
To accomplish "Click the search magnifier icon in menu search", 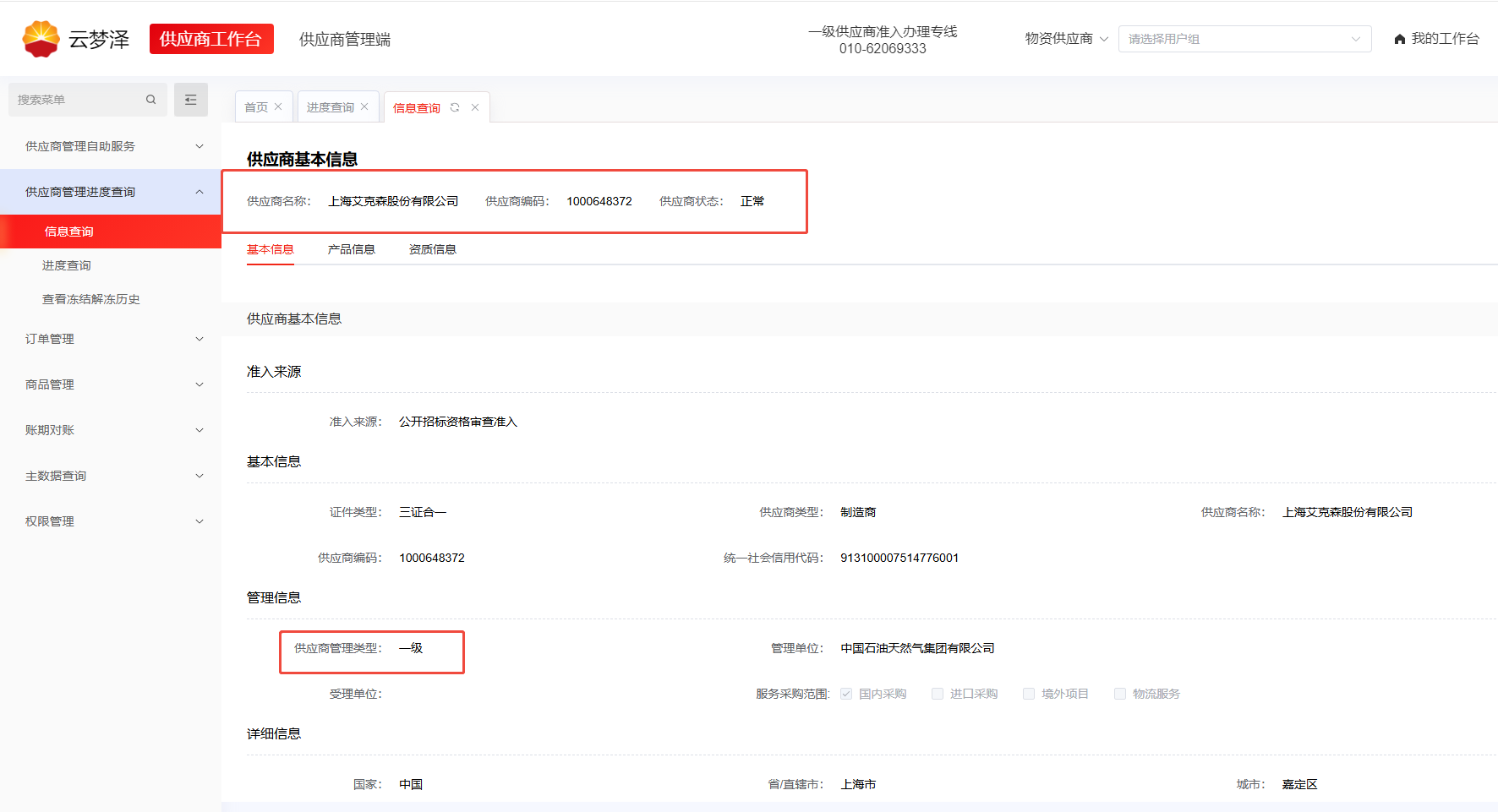I will 150,100.
